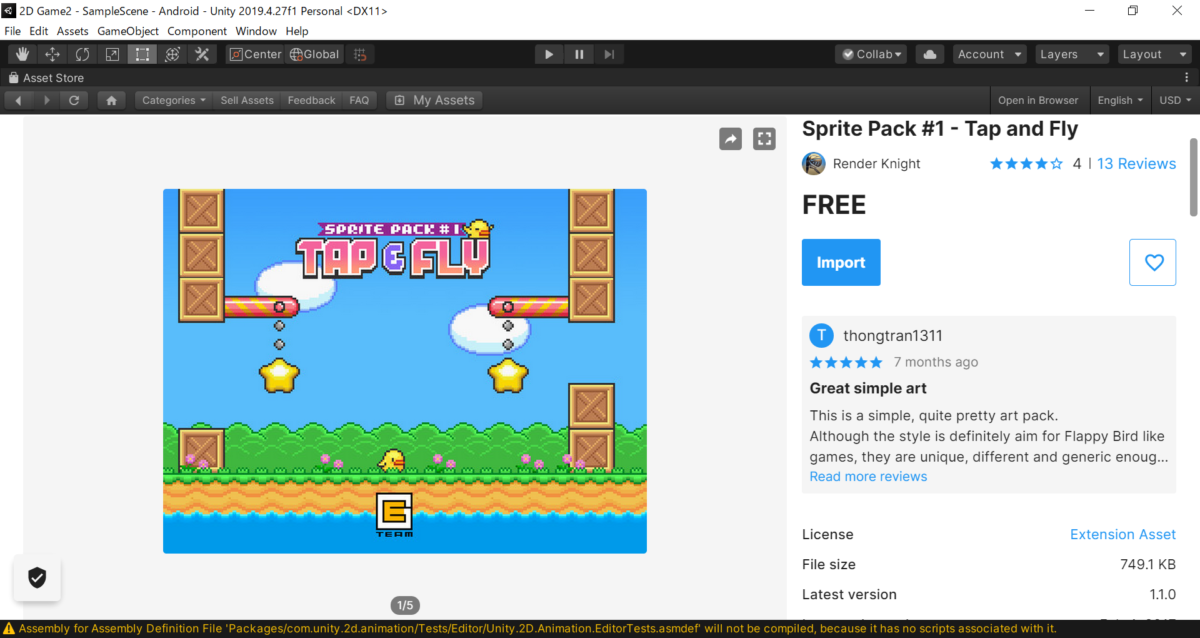
Task: Change the English language dropdown
Action: pos(1120,100)
